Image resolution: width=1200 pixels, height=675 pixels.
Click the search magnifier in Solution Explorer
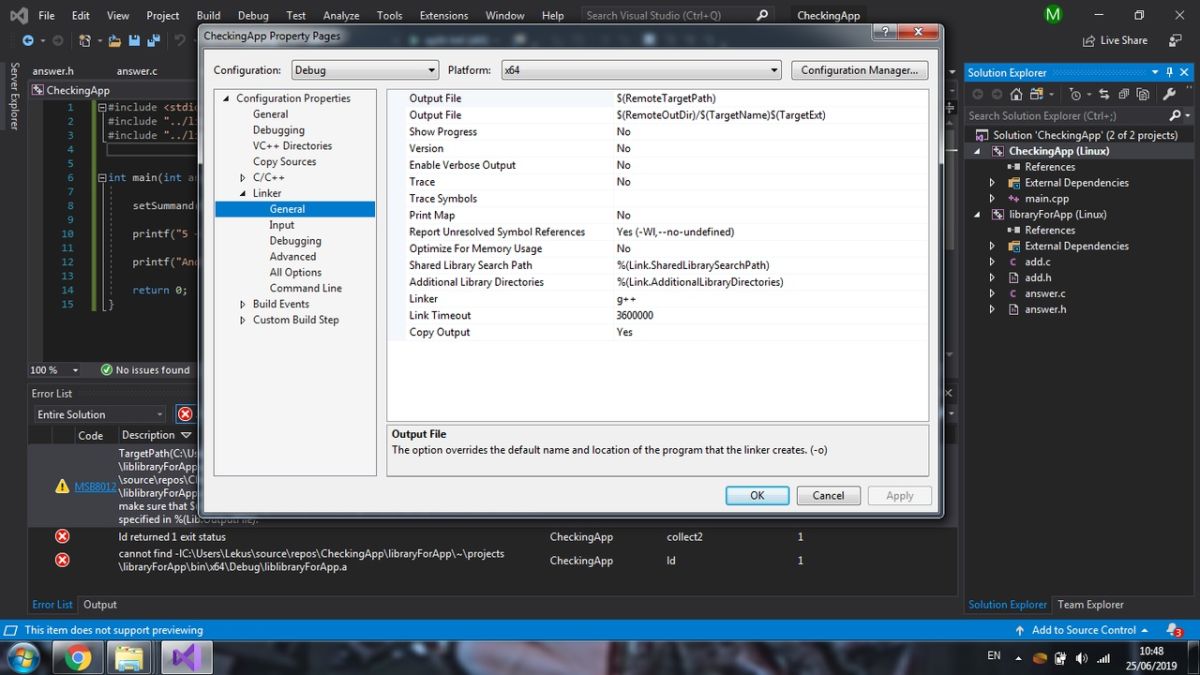1174,115
